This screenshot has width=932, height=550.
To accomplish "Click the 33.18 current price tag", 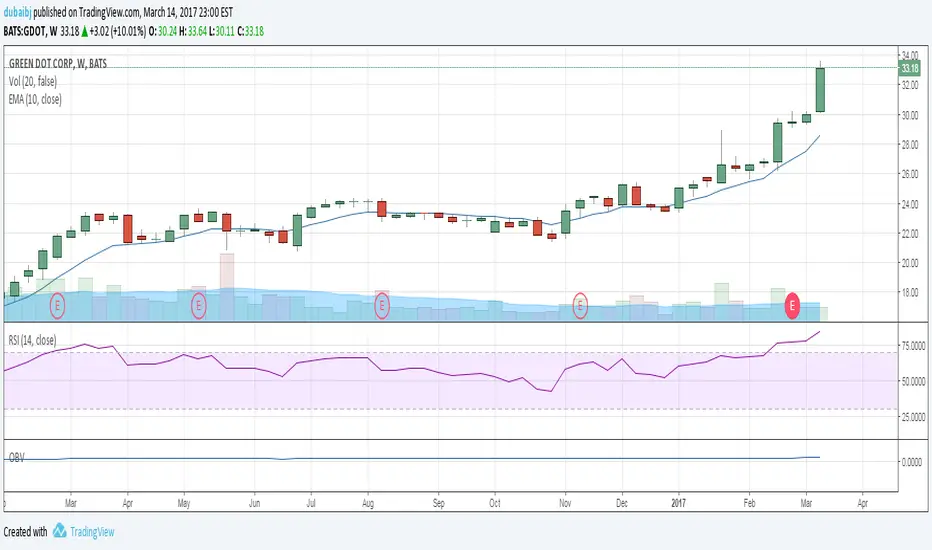I will pyautogui.click(x=910, y=68).
